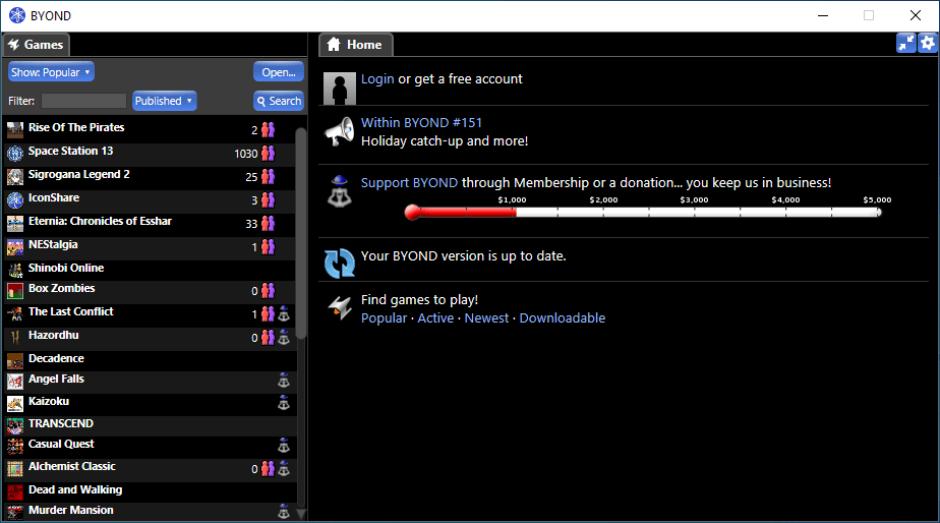Screen dimensions: 940x523
Task: Click players icon on Sigrogana Legend 2 row
Action: (x=268, y=176)
